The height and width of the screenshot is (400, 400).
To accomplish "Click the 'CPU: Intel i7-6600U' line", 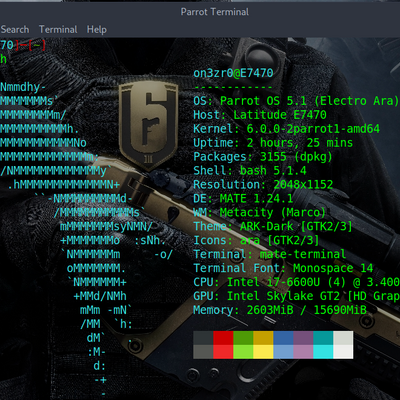I will click(297, 282).
